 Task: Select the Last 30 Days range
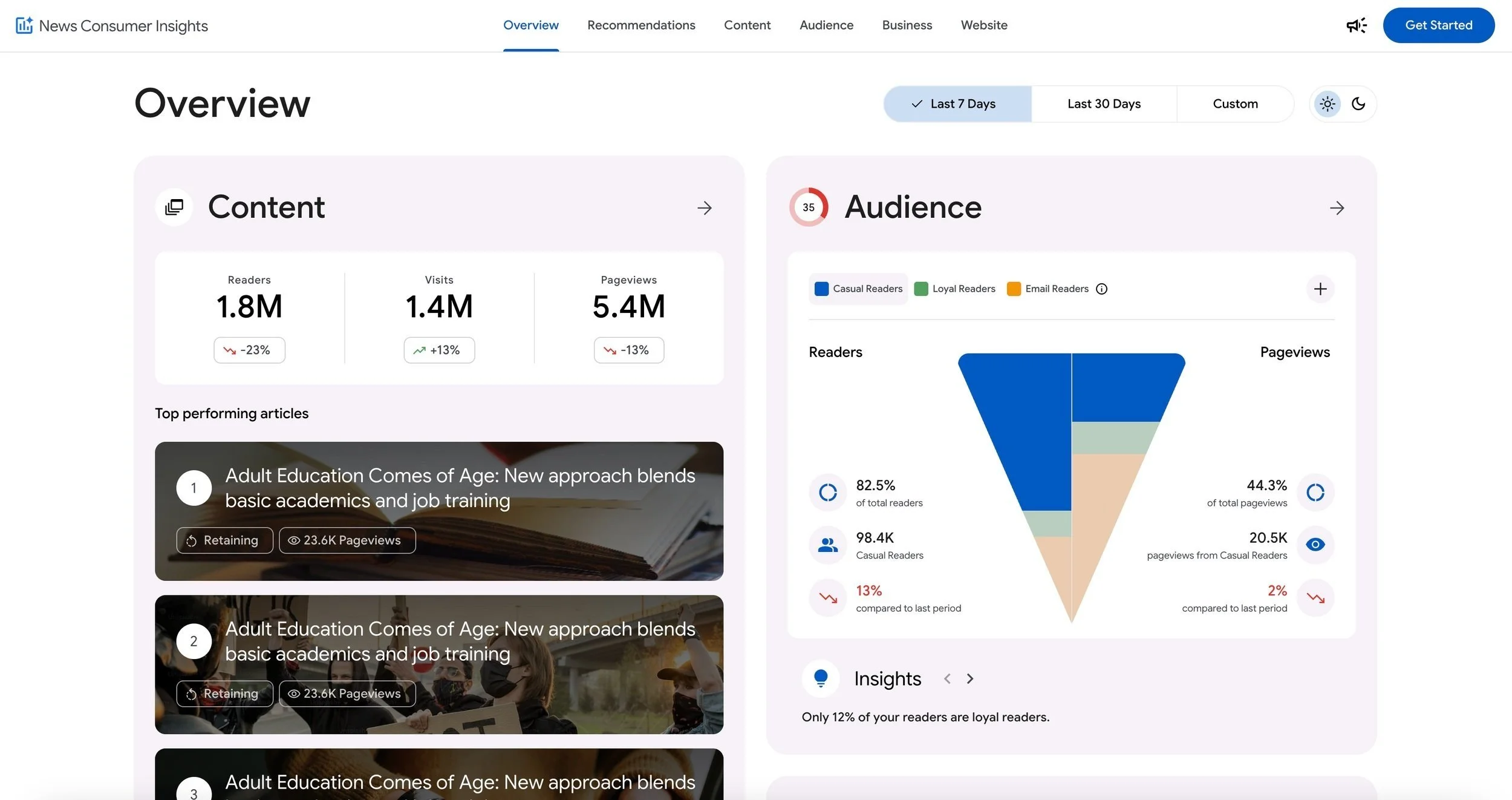1104,104
